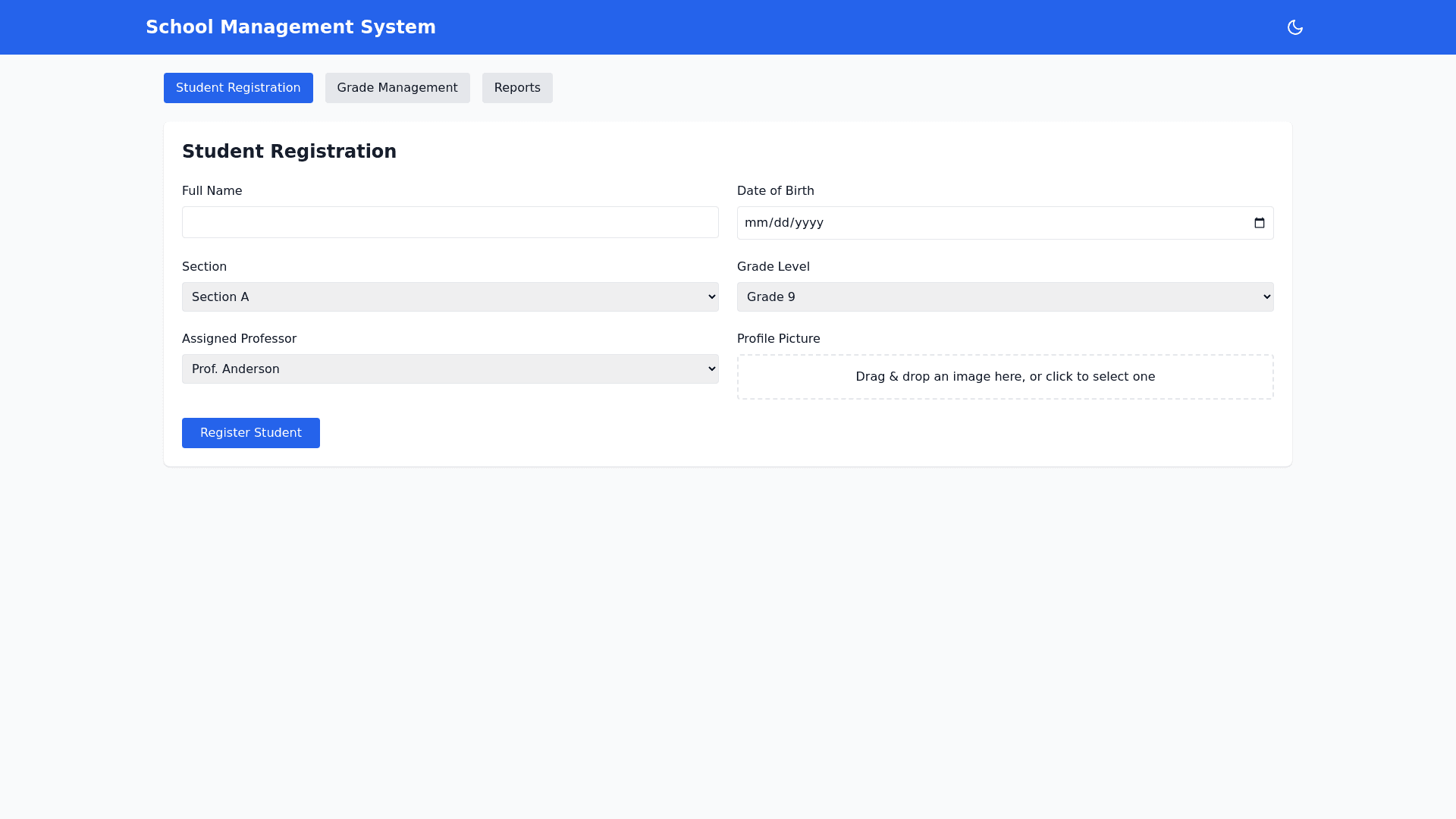Screen dimensions: 1456x819
Task: Open the Reports tab
Action: pyautogui.click(x=516, y=88)
